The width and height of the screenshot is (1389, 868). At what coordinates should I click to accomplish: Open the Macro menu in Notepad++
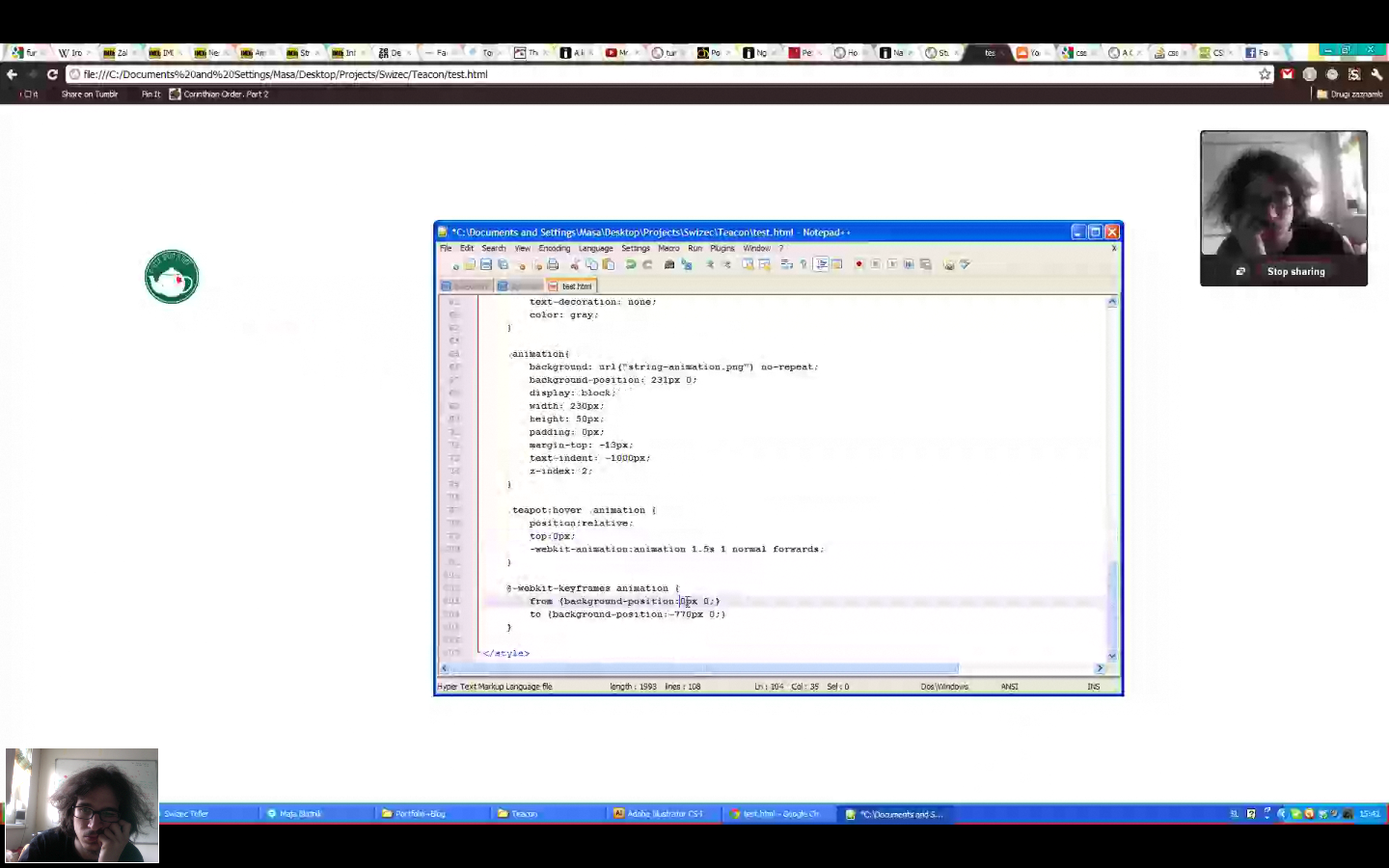pyautogui.click(x=668, y=248)
